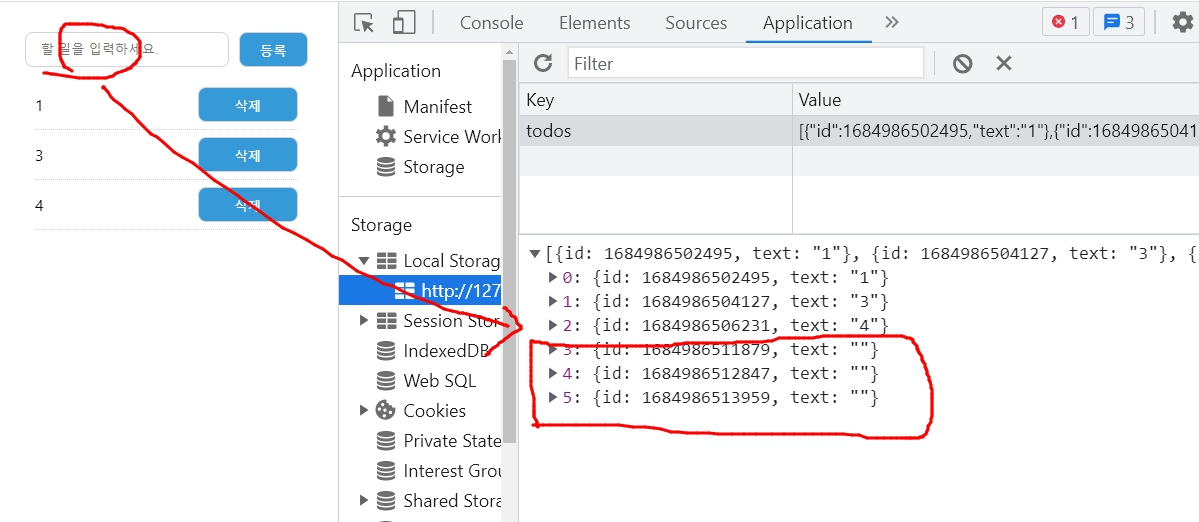Viewport: 1199px width, 522px height.
Task: Click the clear all storage icon
Action: pos(962,64)
